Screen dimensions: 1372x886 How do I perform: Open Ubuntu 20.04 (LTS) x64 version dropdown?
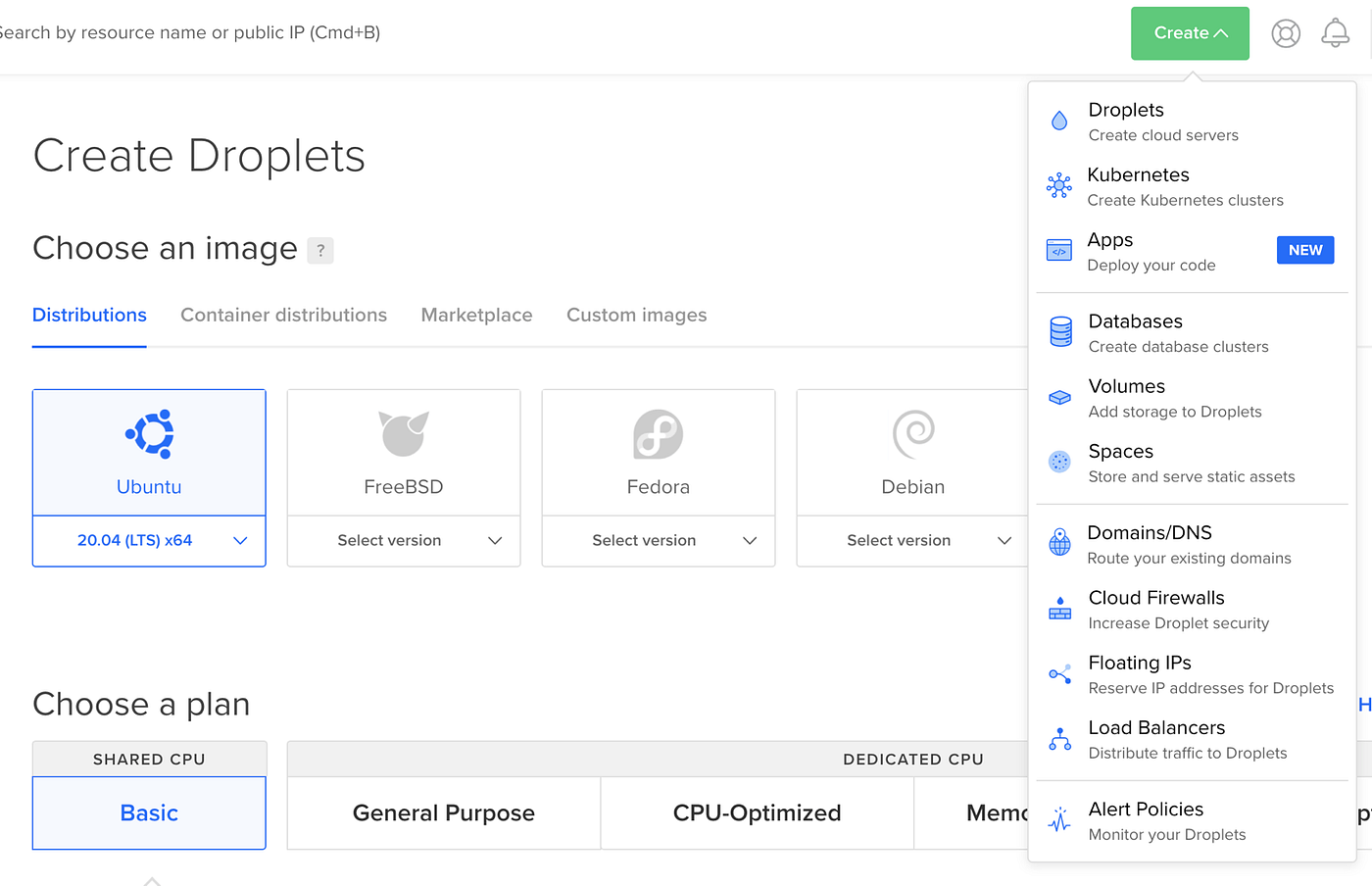[149, 541]
